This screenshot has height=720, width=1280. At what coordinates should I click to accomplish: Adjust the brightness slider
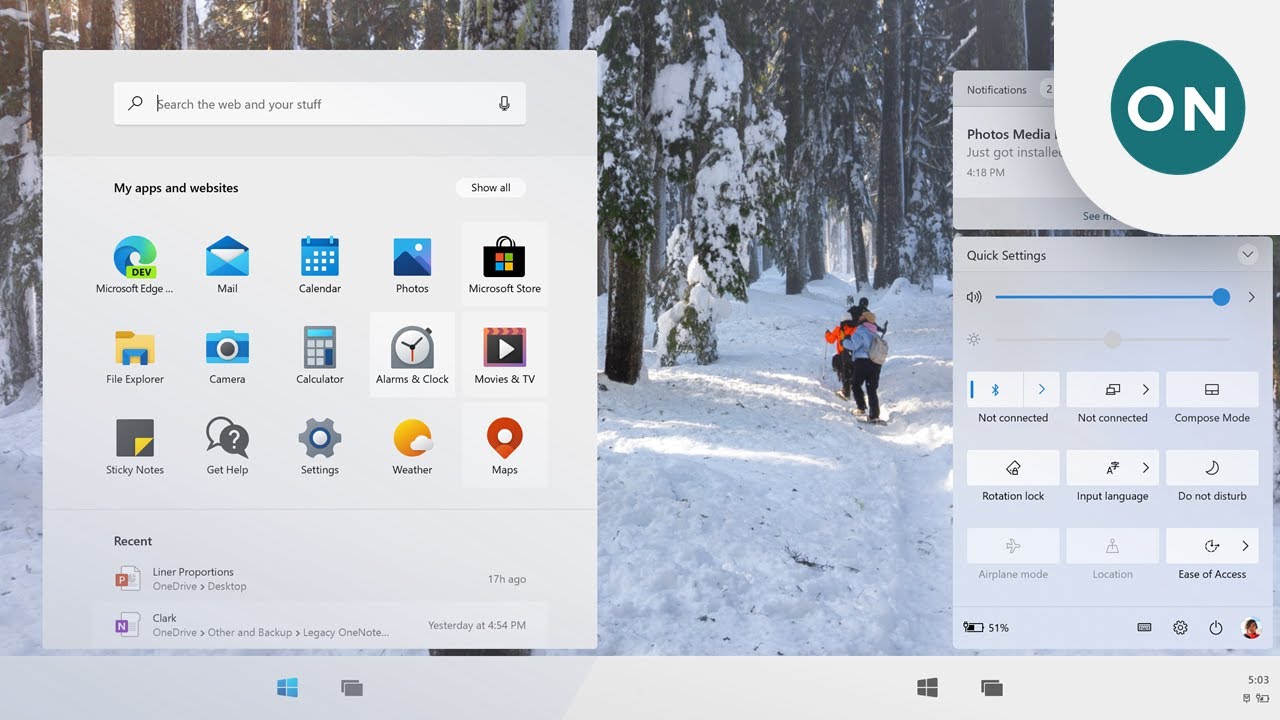1112,340
